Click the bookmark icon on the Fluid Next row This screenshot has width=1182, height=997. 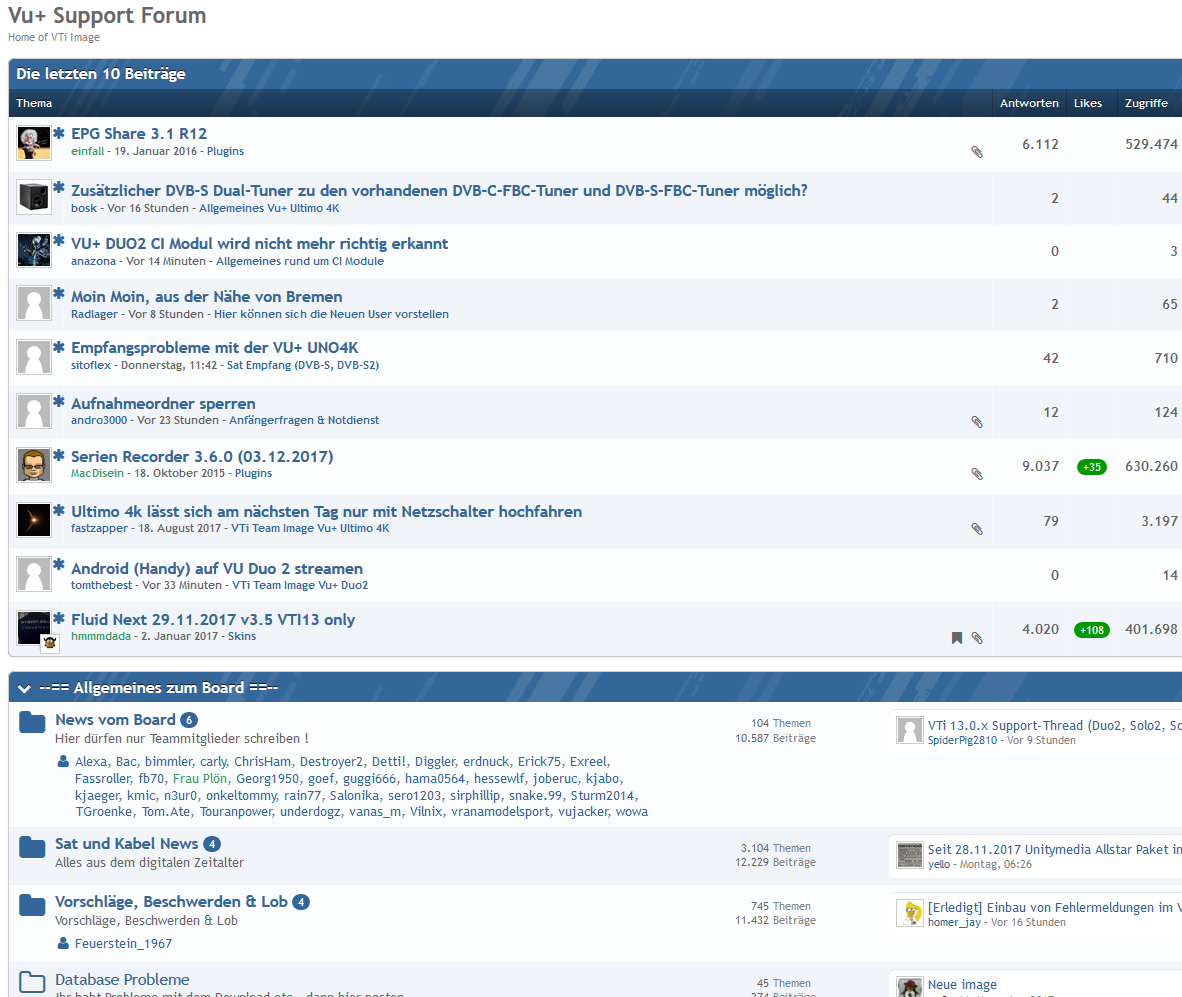pos(957,638)
